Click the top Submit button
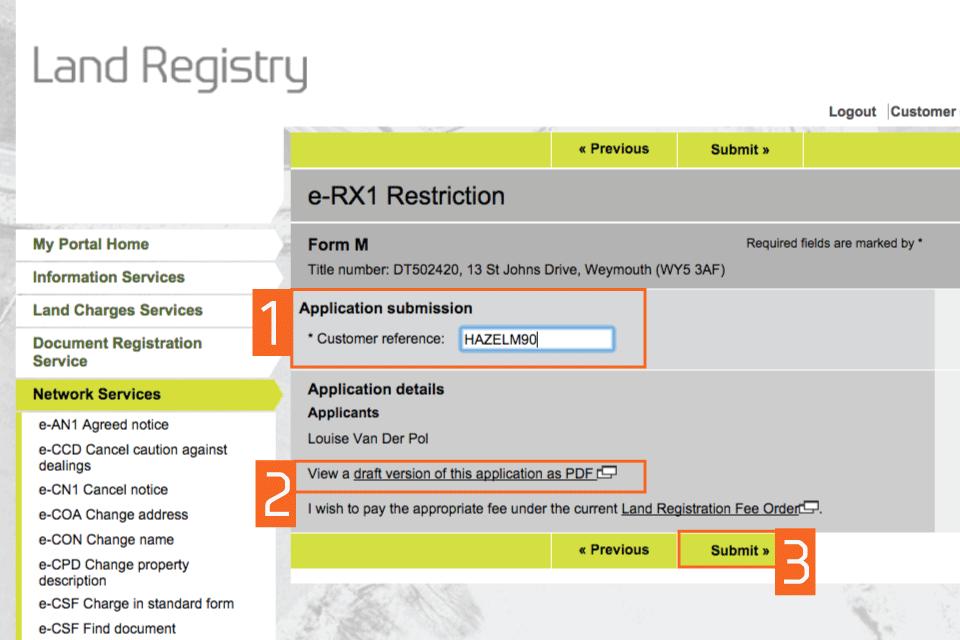 pos(739,149)
